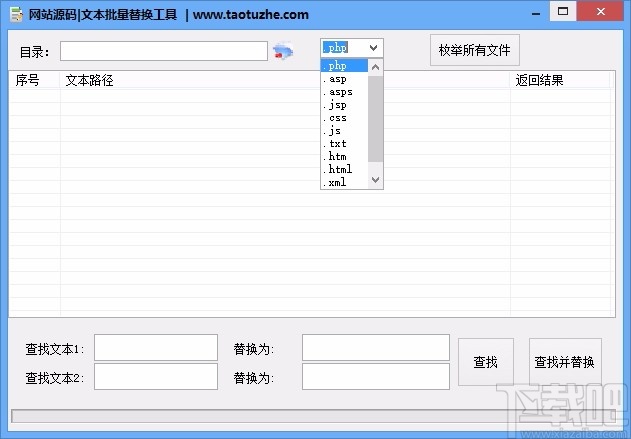Click dropdown list scroll down arrow

(375, 180)
